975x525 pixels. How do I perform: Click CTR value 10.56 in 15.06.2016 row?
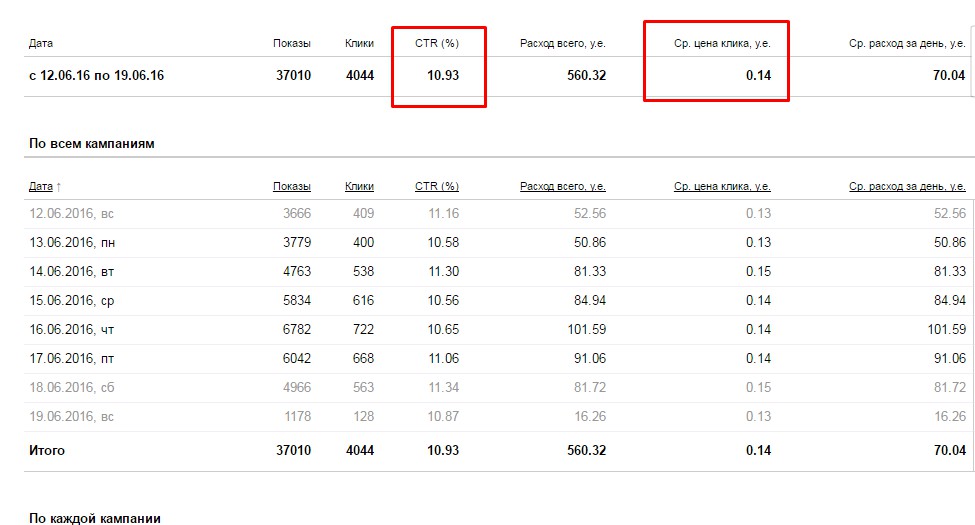443,300
